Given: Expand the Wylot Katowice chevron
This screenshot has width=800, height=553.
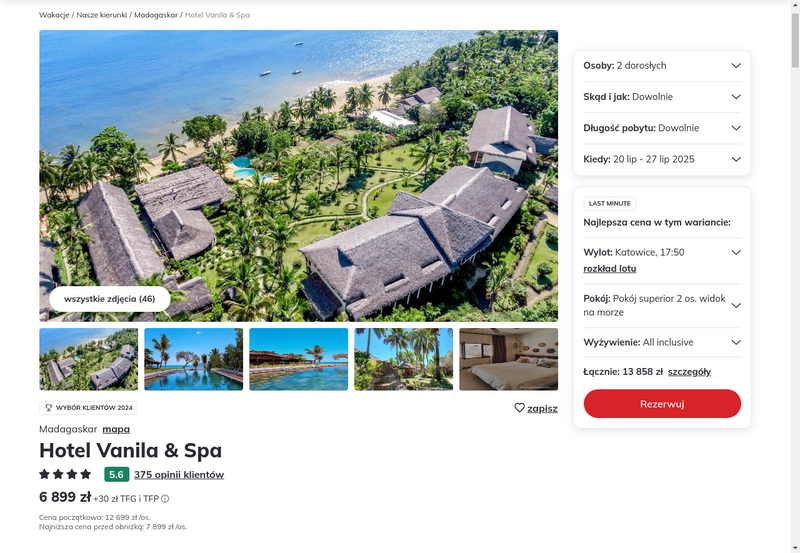Looking at the screenshot, I should [736, 253].
